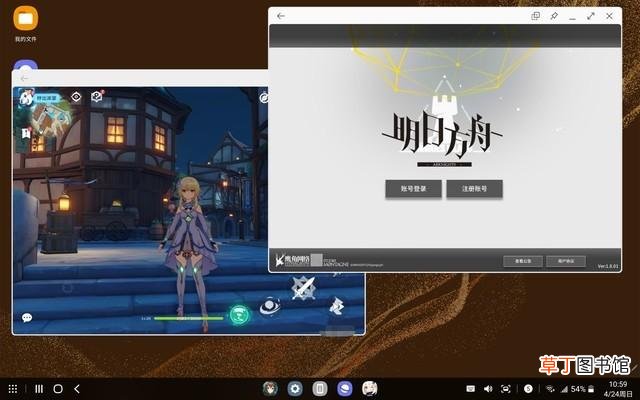This screenshot has height=400, width=640.
Task: Open the 10:59 clock and date in the taskbar
Action: click(x=618, y=389)
